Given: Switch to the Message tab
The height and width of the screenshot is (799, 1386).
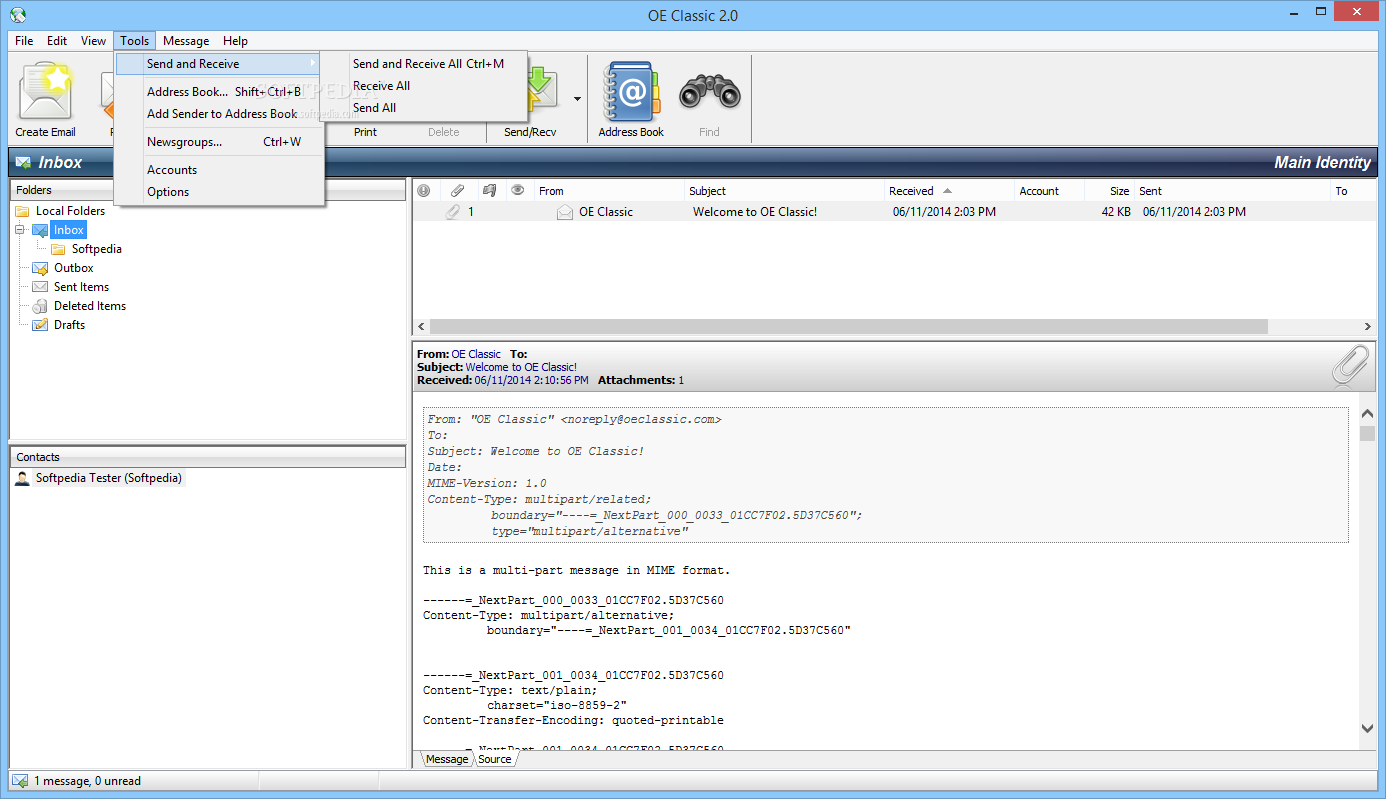Looking at the screenshot, I should point(446,759).
